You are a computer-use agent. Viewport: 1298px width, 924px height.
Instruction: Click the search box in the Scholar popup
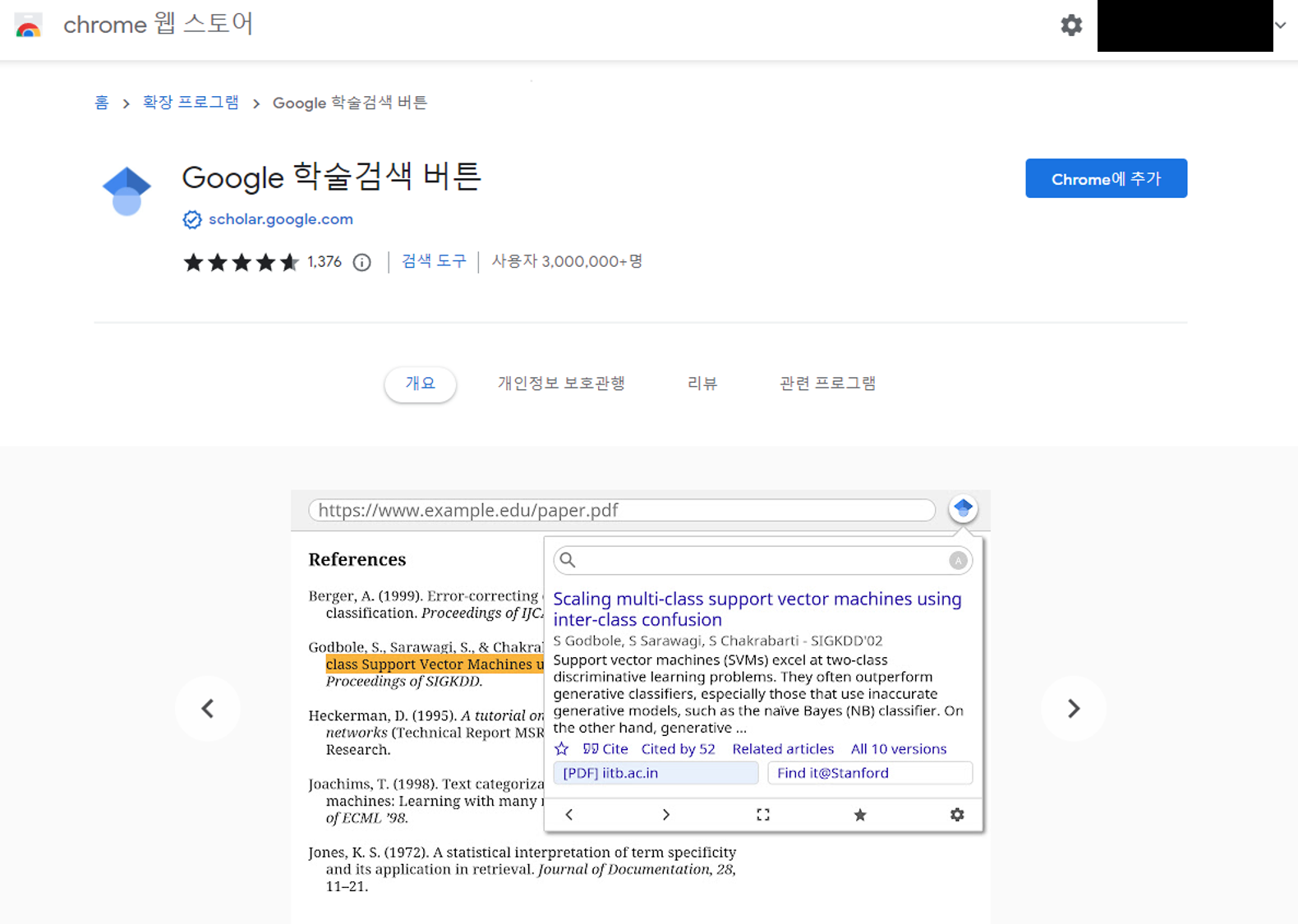coord(762,560)
